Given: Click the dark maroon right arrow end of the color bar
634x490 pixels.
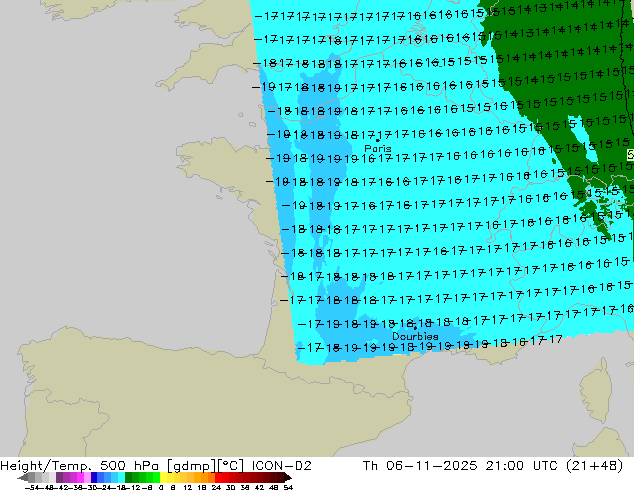Looking at the screenshot, I should (288, 478).
